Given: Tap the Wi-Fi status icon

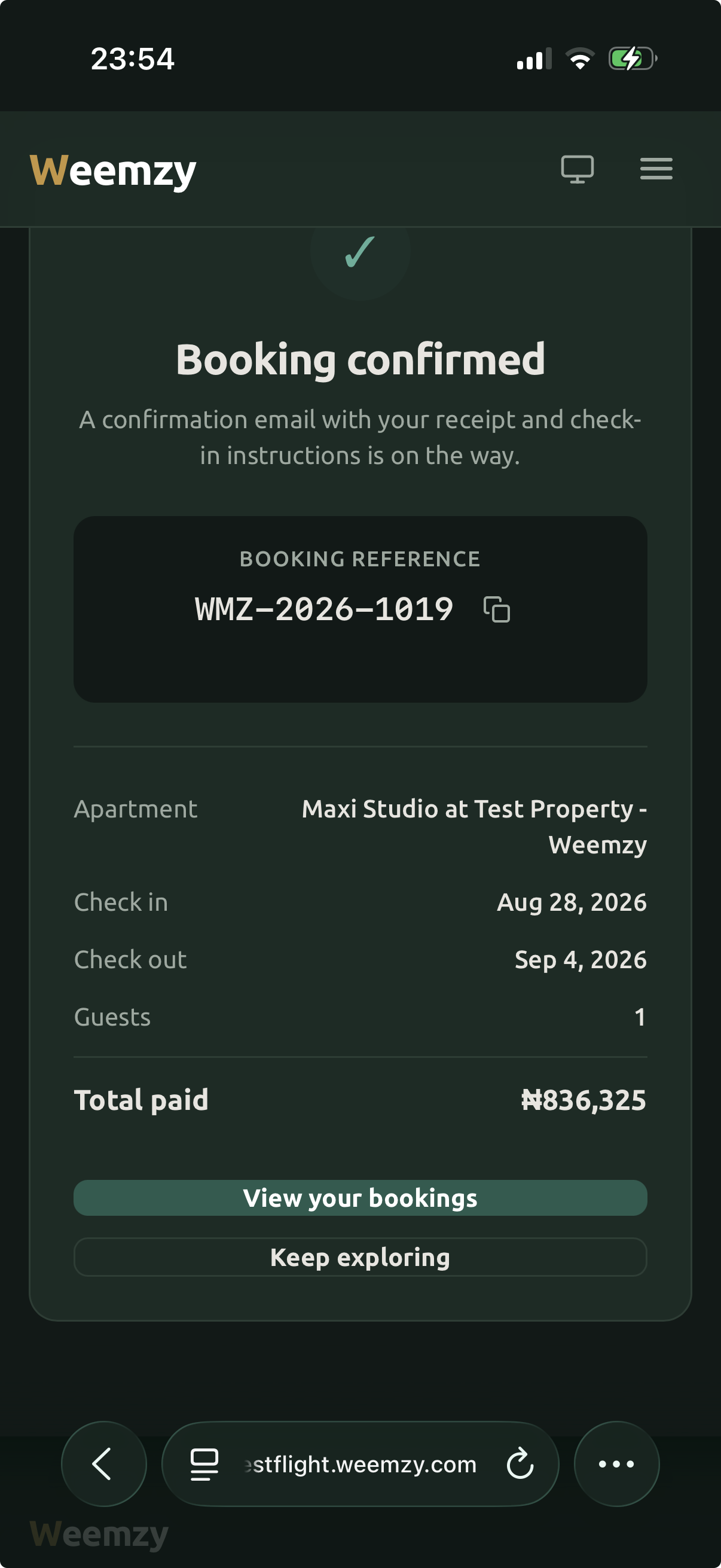Looking at the screenshot, I should coord(580,59).
